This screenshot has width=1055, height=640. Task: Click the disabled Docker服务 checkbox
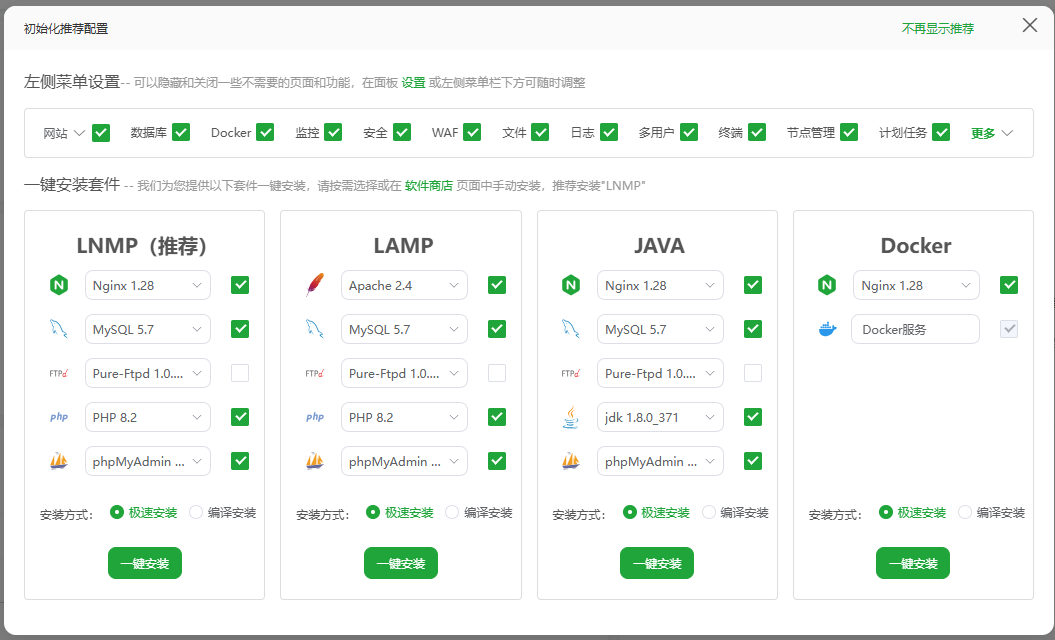1009,329
